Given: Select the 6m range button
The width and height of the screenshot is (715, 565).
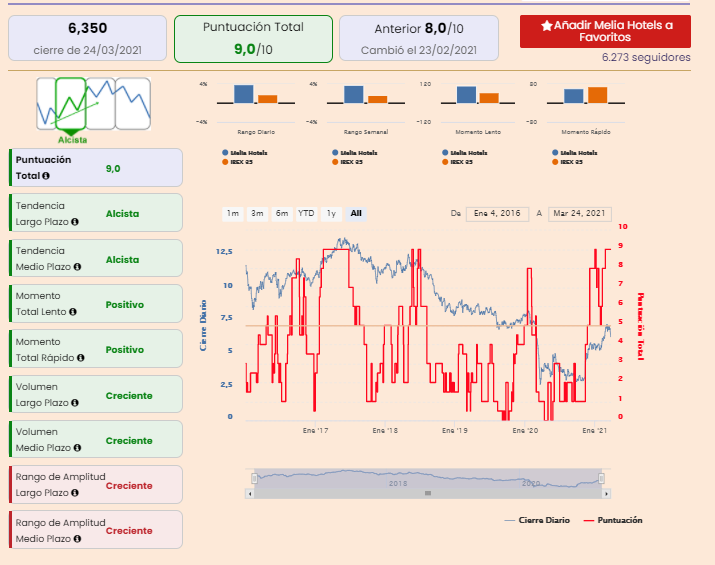Looking at the screenshot, I should click(282, 213).
